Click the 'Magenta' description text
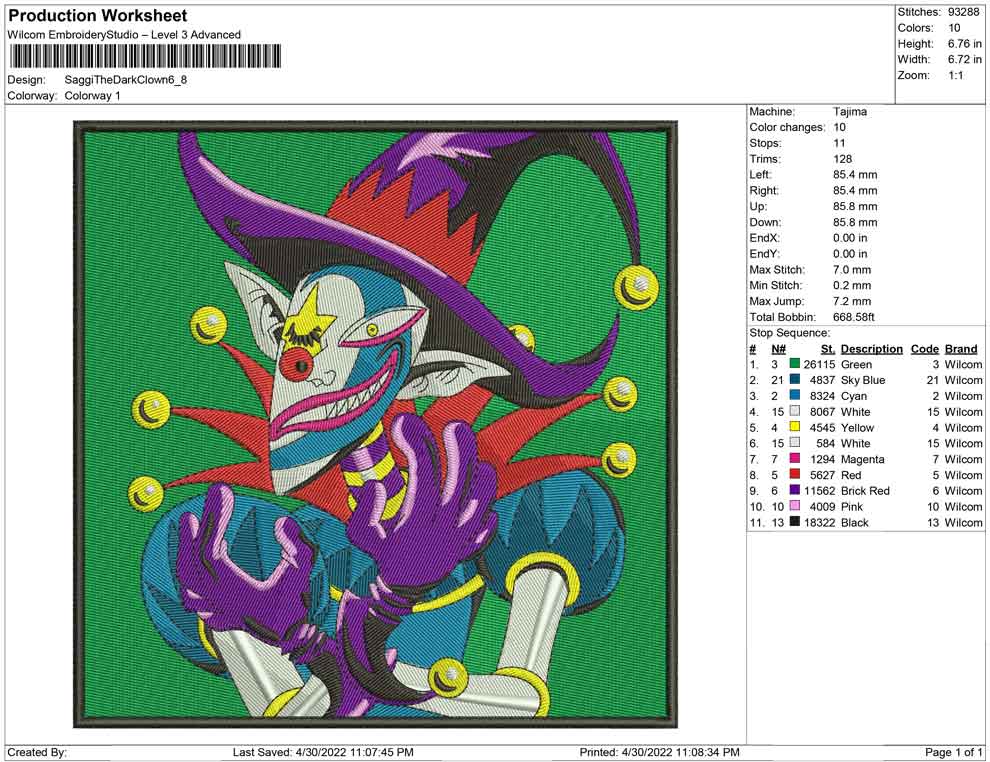 click(862, 459)
